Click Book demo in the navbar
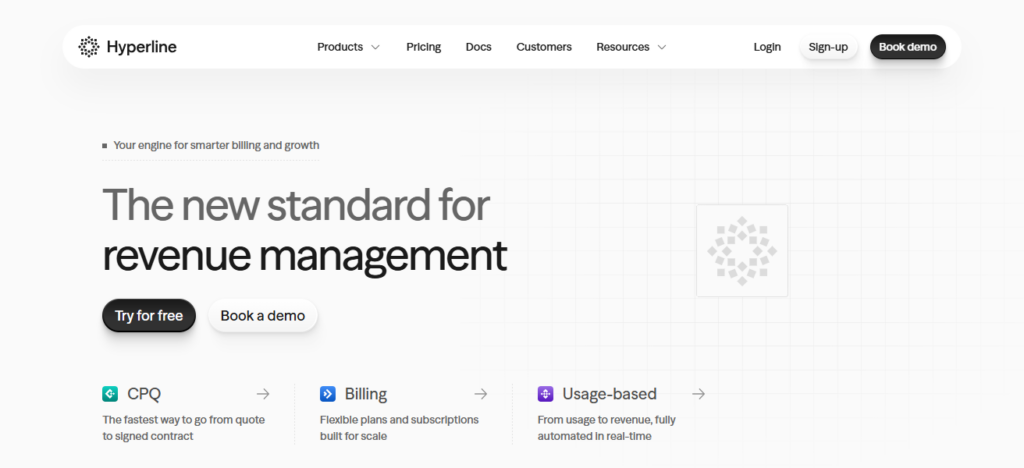Image resolution: width=1024 pixels, height=468 pixels. point(907,47)
